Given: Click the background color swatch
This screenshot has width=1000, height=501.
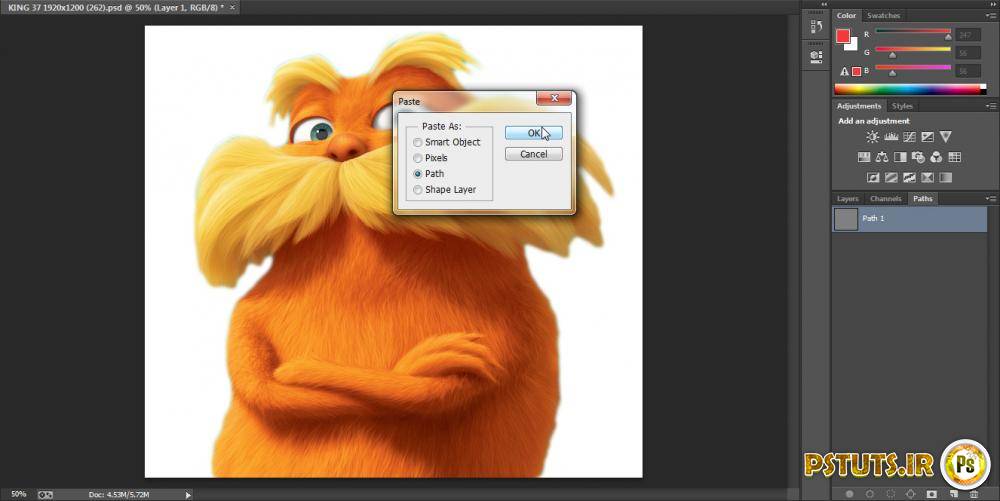Looking at the screenshot, I should 852,45.
